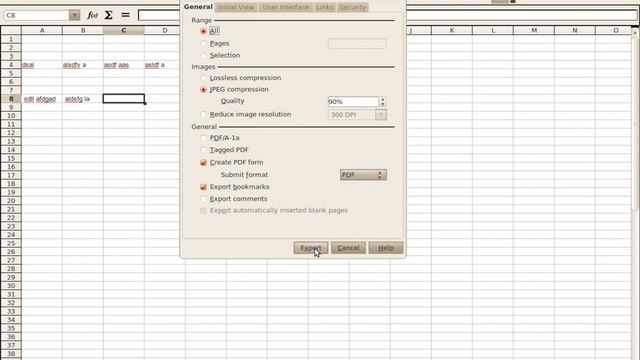
Task: Switch to the Security tab
Action: 353,7
